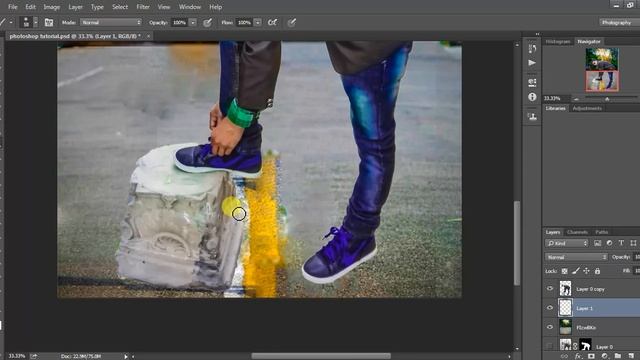Hide the Layer 0 copy layer

[x=550, y=289]
